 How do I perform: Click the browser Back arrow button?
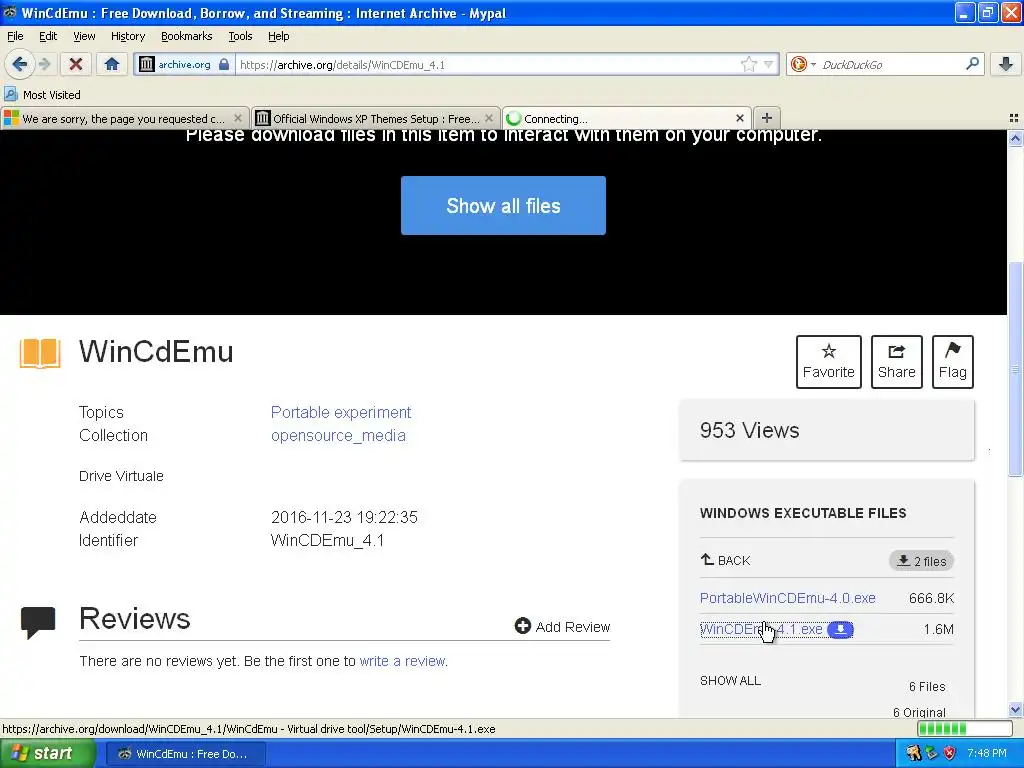pos(20,64)
